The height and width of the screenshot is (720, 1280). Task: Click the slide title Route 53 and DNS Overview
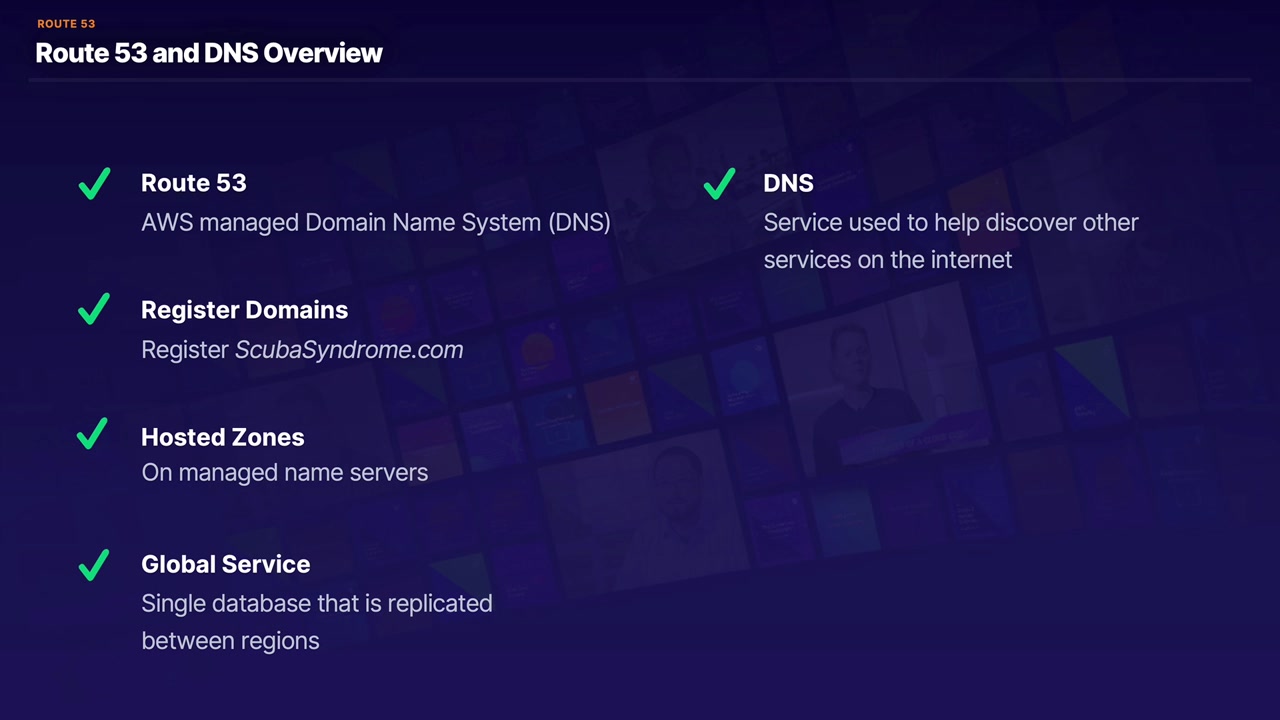point(208,53)
